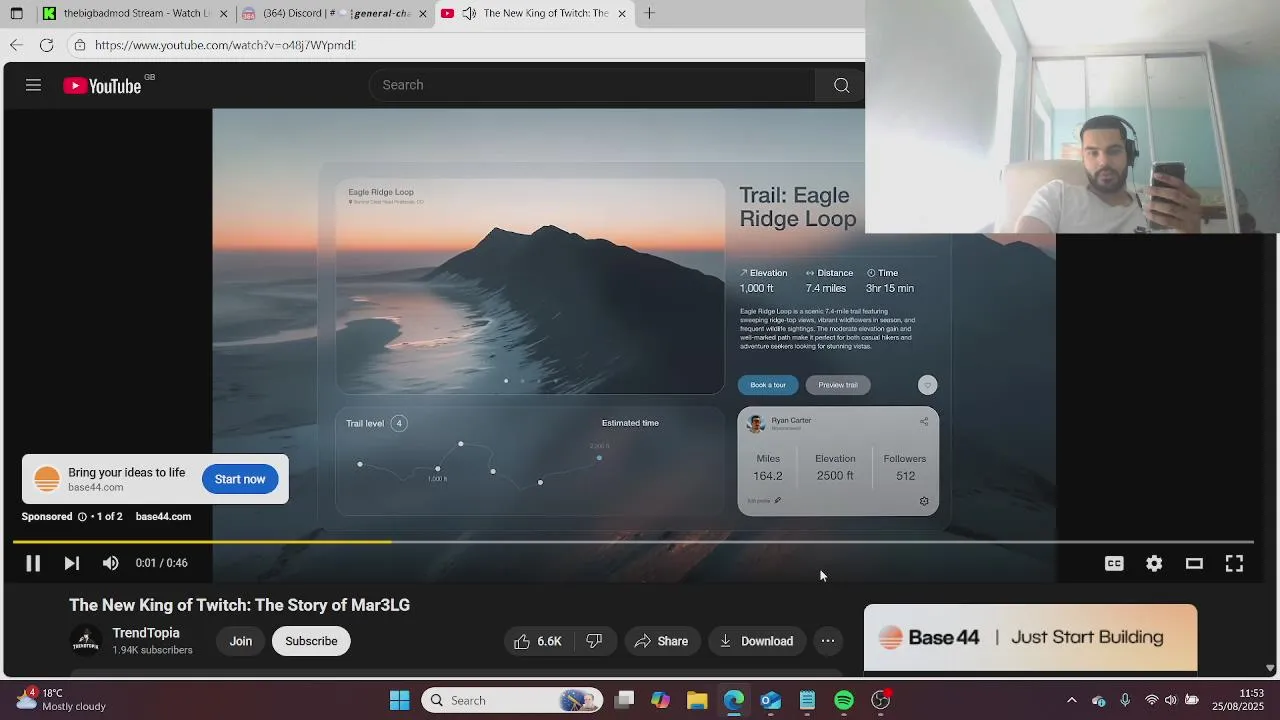Image resolution: width=1280 pixels, height=720 pixels.
Task: Subscribe to TrendTopia
Action: [311, 641]
